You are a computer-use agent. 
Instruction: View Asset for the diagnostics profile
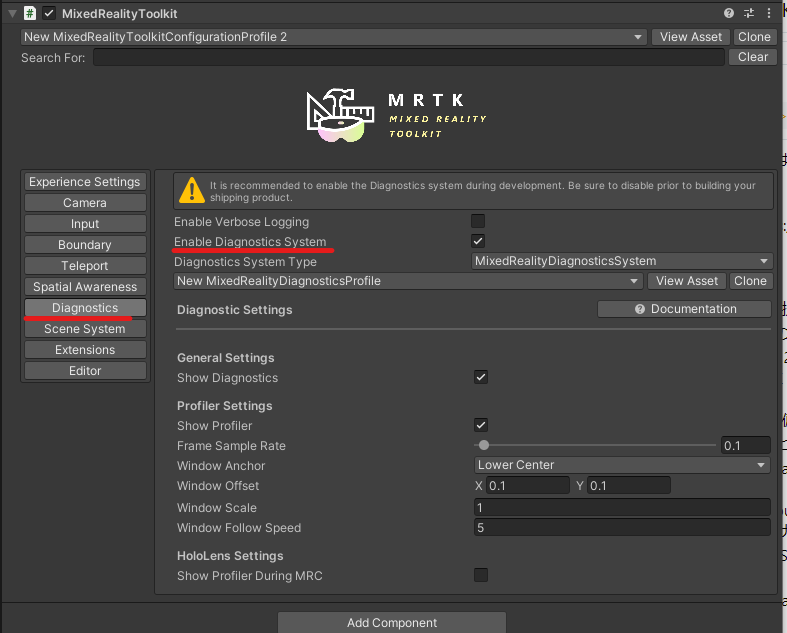(687, 281)
